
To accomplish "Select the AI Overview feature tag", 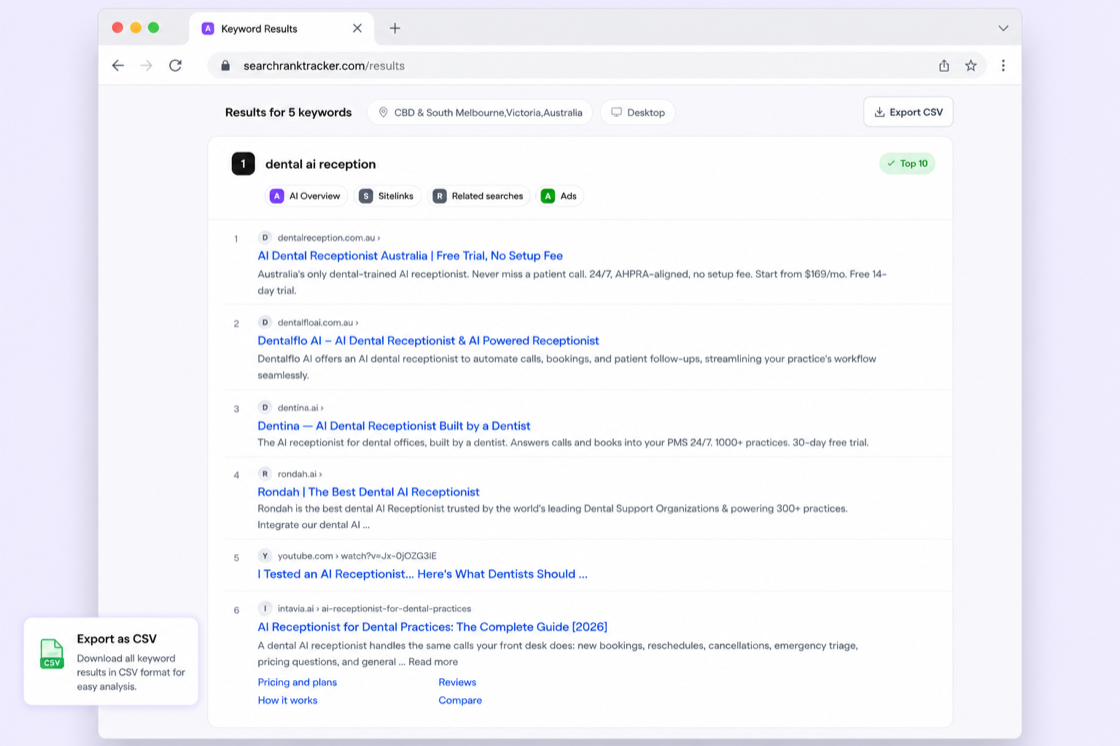I will (306, 196).
